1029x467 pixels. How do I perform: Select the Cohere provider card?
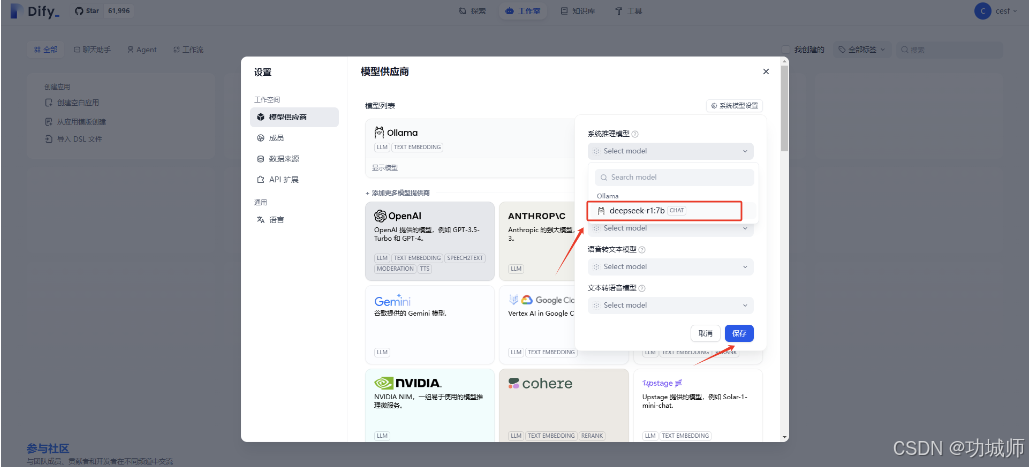564,405
